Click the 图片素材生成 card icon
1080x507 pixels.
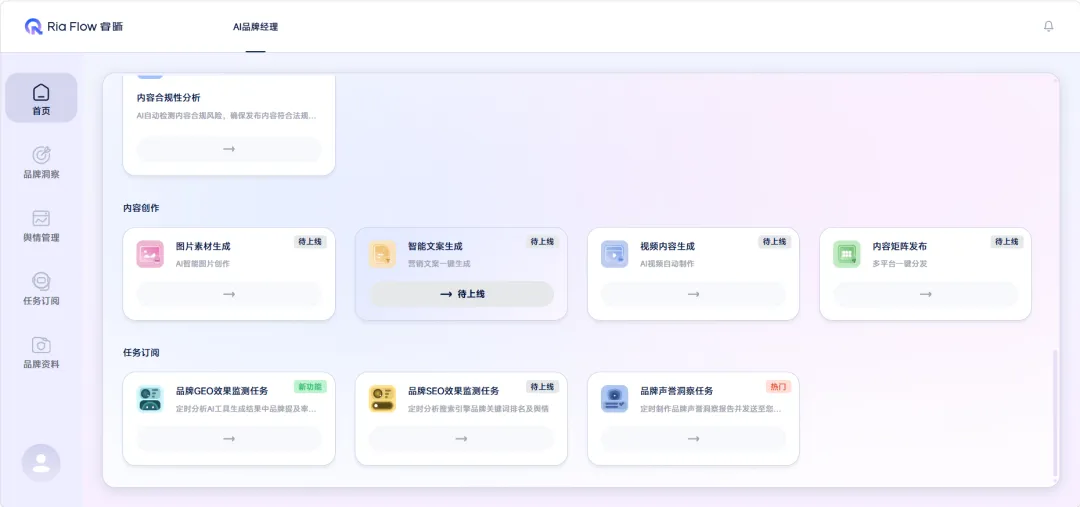pos(150,254)
